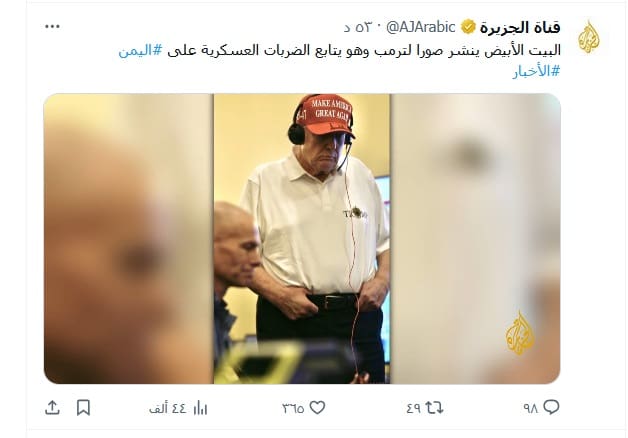Click the tweet timestamp ٥٣ د
Viewport: 628px width, 438px height.
pyautogui.click(x=357, y=28)
